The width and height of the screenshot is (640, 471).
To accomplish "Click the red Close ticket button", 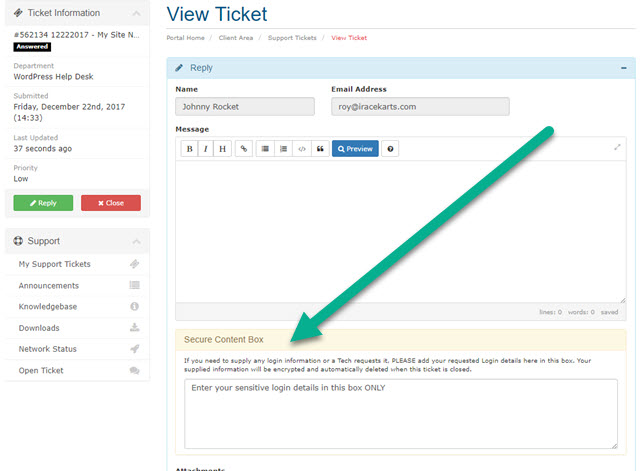I will tap(111, 203).
